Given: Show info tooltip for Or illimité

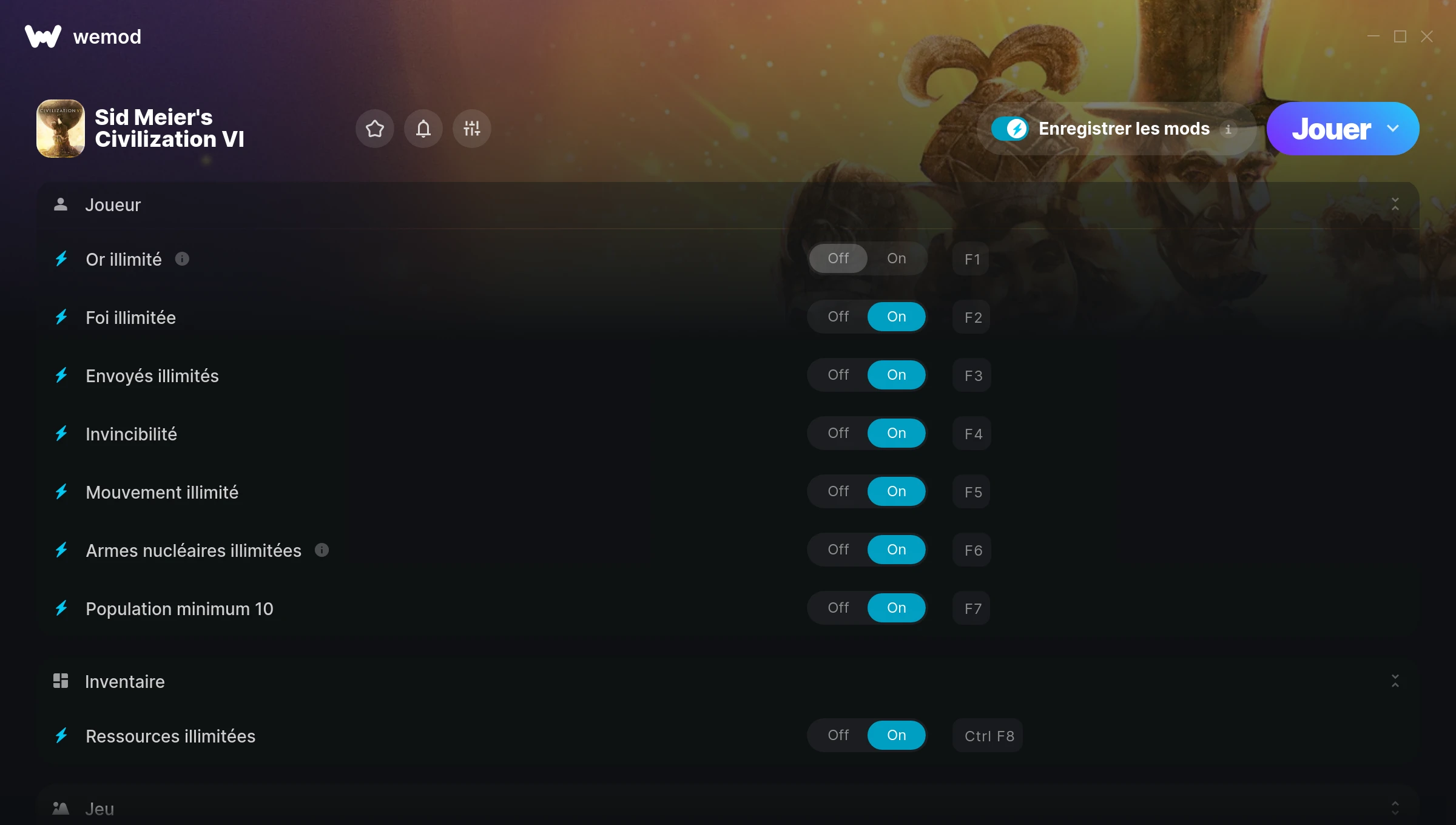Looking at the screenshot, I should [182, 259].
